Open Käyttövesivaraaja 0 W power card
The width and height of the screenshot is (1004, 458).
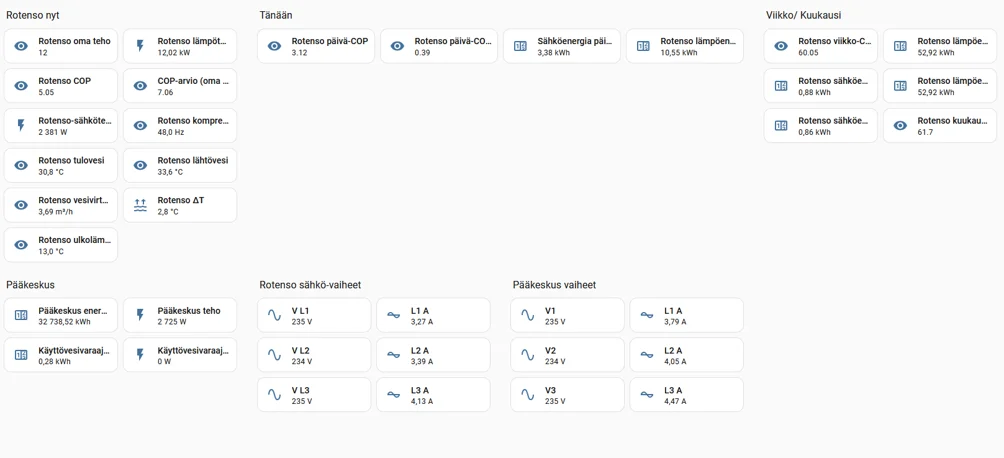[x=180, y=355]
